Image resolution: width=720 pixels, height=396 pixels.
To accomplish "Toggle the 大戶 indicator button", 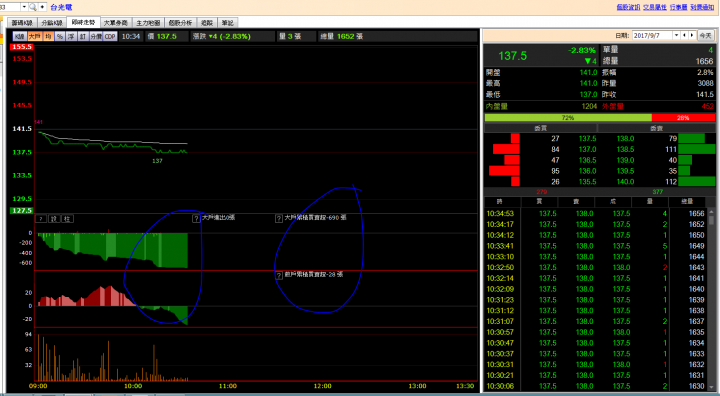I will coord(35,36).
